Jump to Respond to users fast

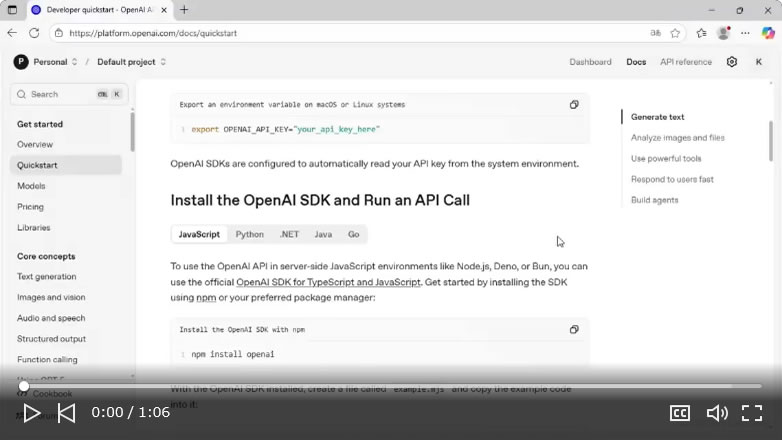(x=672, y=180)
